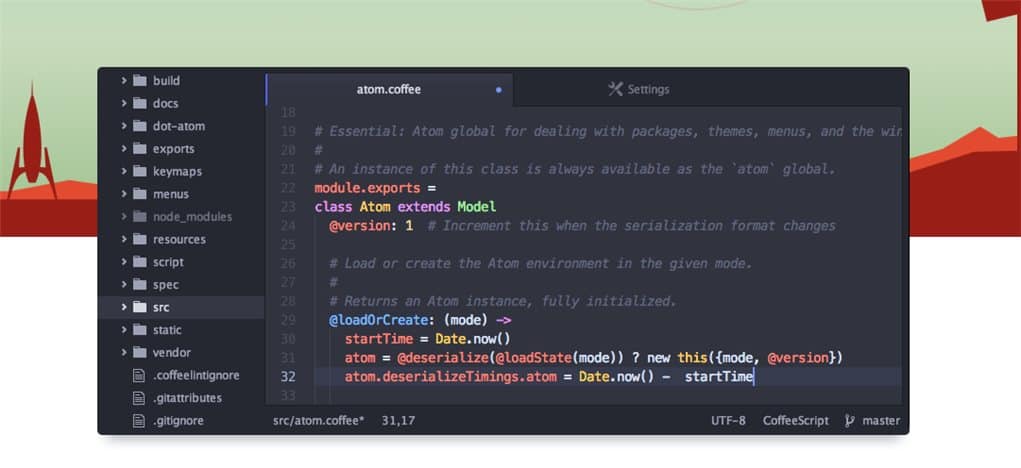The width and height of the screenshot is (1021, 468).
Task: Click the 'module.exports' text on line 22
Action: pos(367,188)
